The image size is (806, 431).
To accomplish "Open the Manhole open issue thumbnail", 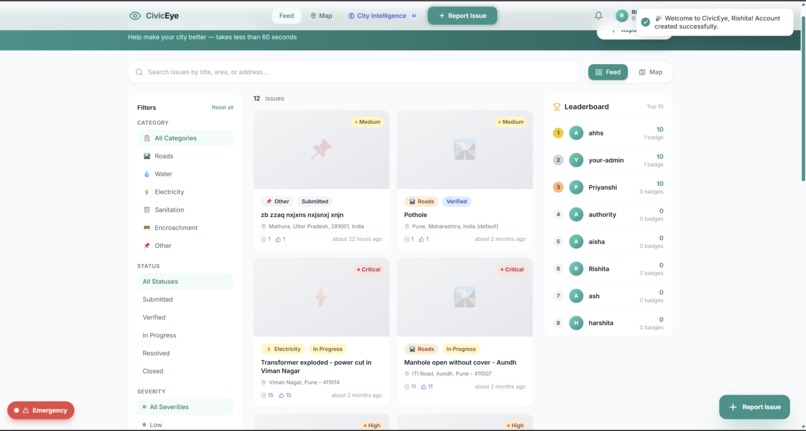I will coord(465,297).
